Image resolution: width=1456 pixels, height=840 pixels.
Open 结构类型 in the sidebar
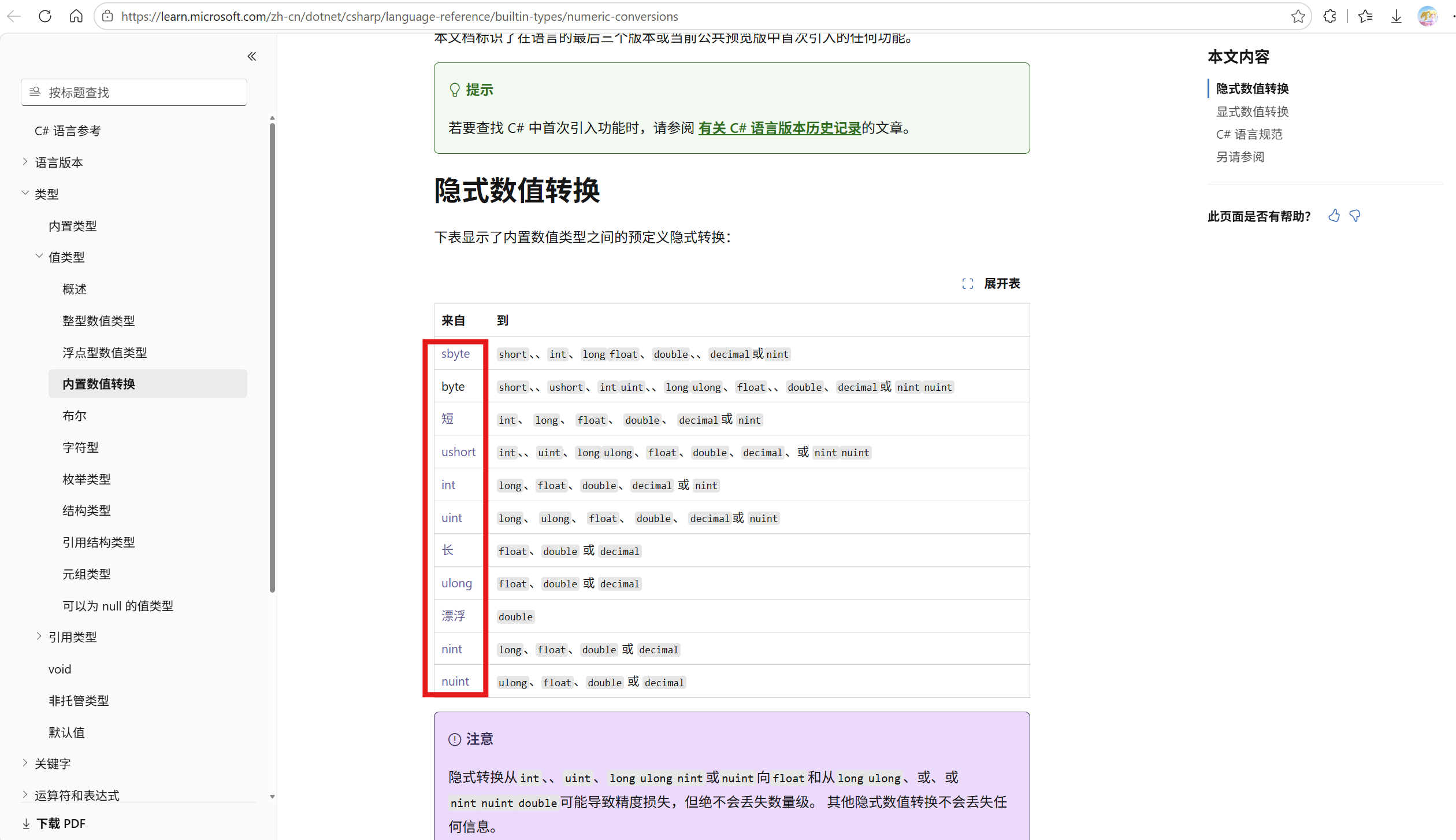tap(87, 510)
